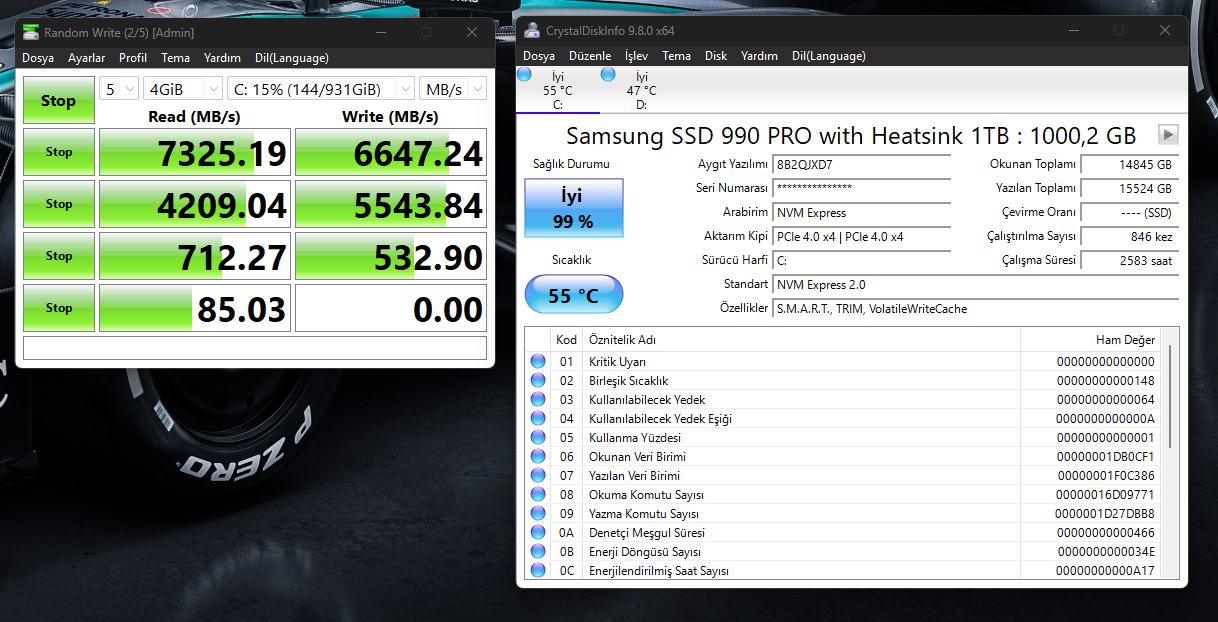
Task: Open Yardım menu in CrystalDiskInfo
Action: tap(760, 56)
